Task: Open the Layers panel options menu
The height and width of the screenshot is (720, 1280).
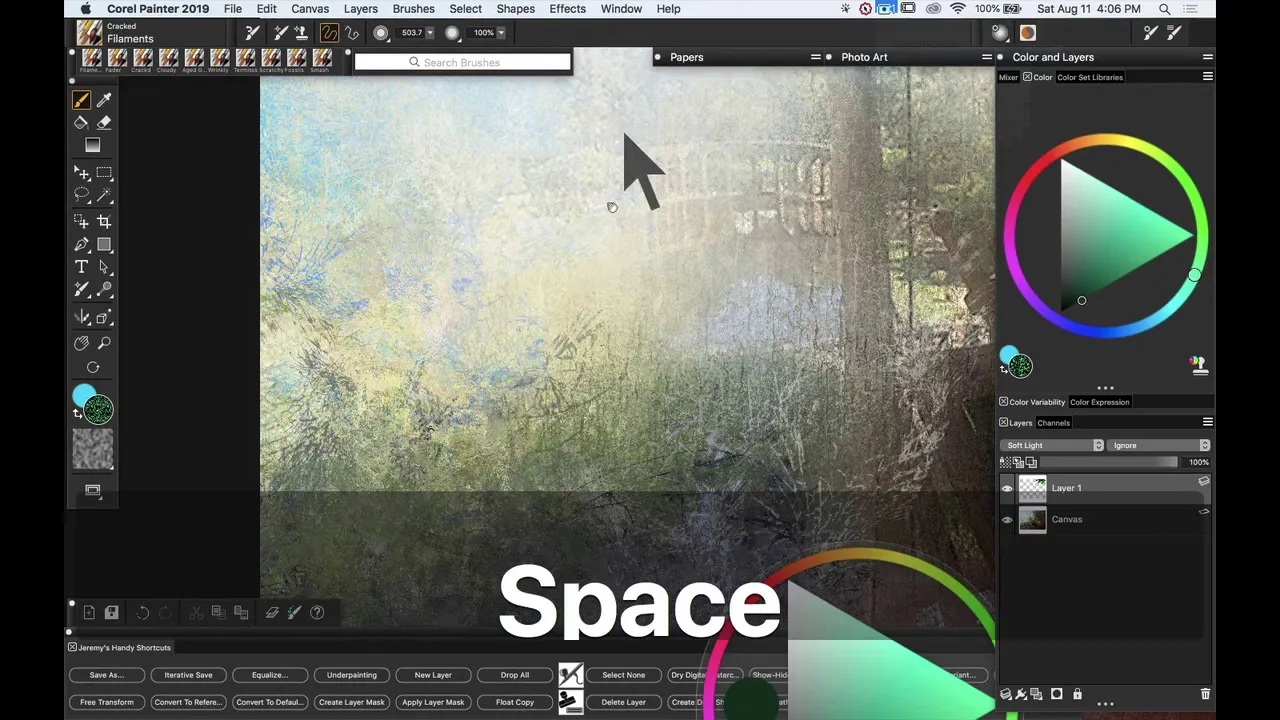Action: pos(1207,423)
